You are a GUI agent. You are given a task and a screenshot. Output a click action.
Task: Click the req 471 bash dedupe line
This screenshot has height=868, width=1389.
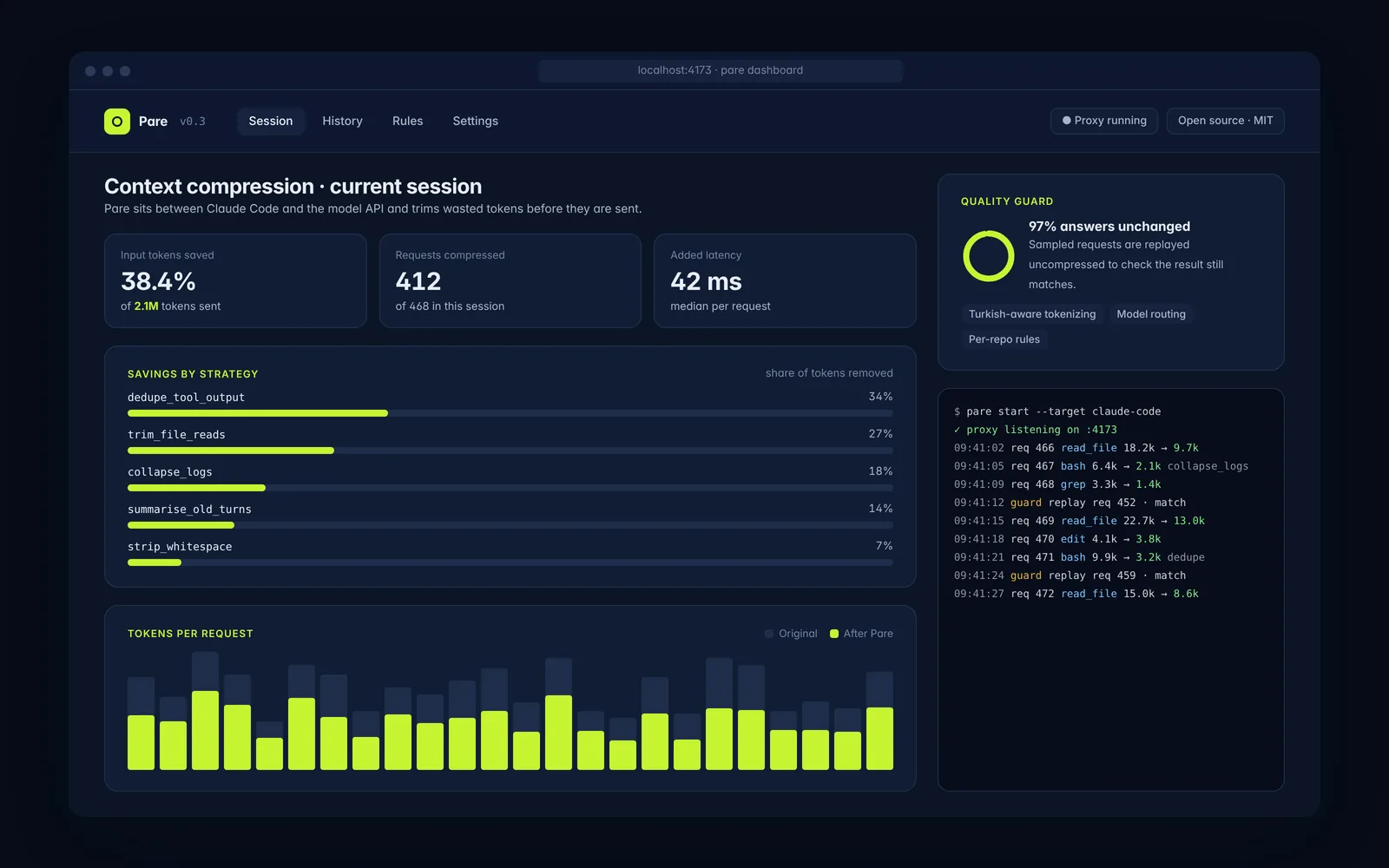1079,557
